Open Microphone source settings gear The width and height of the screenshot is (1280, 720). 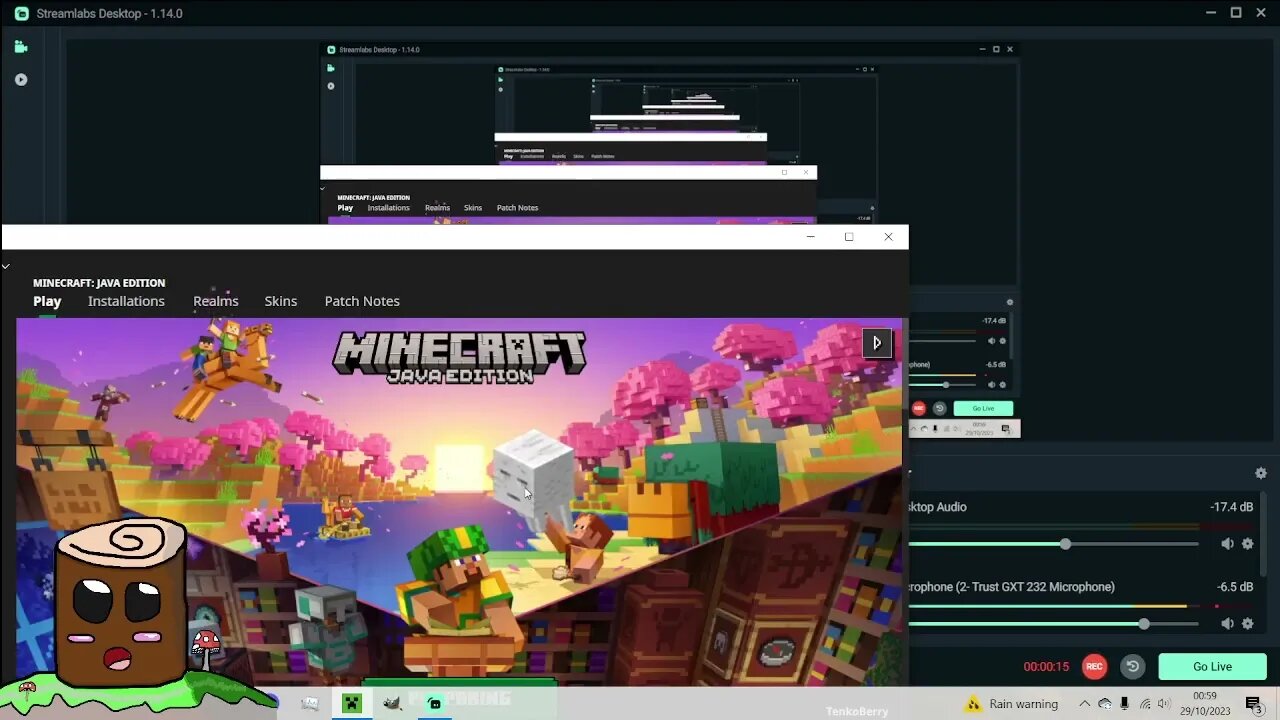point(1247,624)
